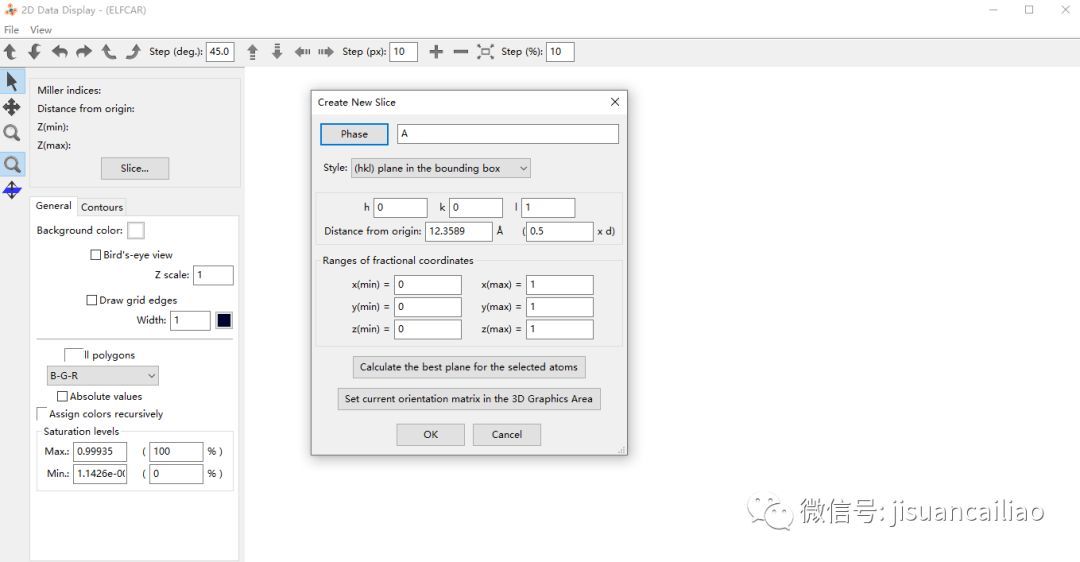Click the Min saturation percent field
Image resolution: width=1080 pixels, height=562 pixels.
tap(176, 474)
